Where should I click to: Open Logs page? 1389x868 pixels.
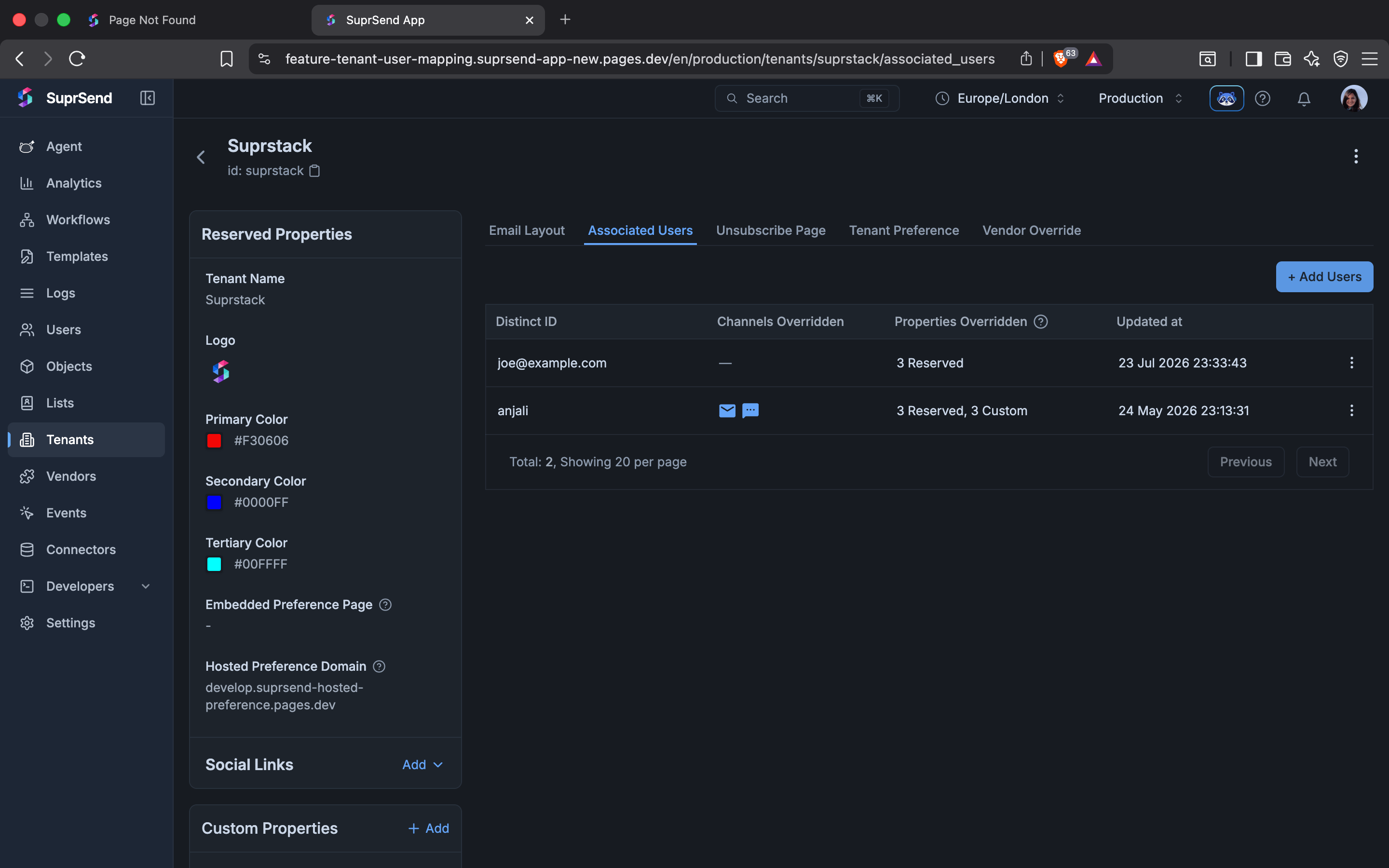tap(86, 293)
